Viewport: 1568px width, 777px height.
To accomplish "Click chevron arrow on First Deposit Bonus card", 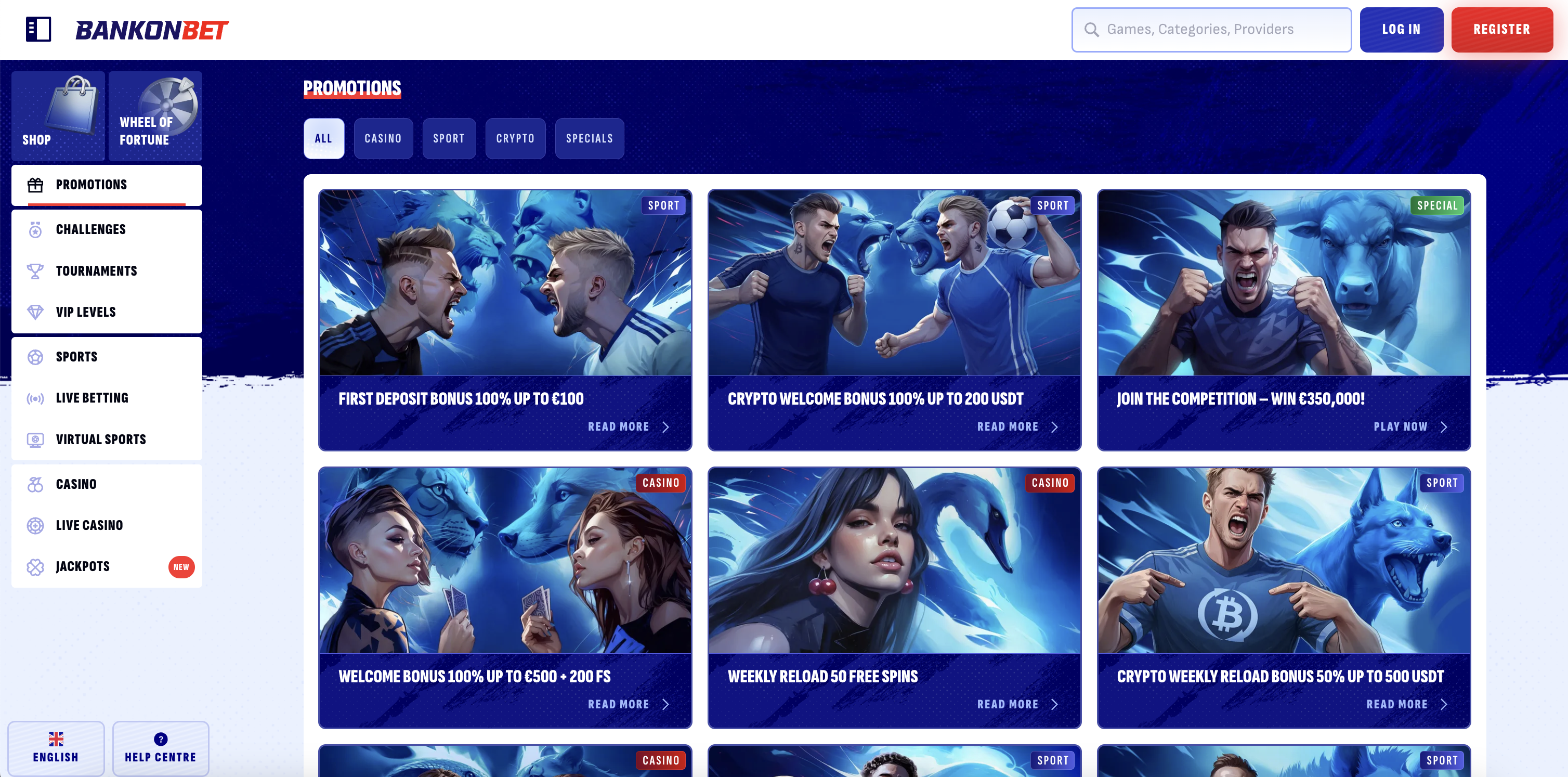I will pos(665,427).
